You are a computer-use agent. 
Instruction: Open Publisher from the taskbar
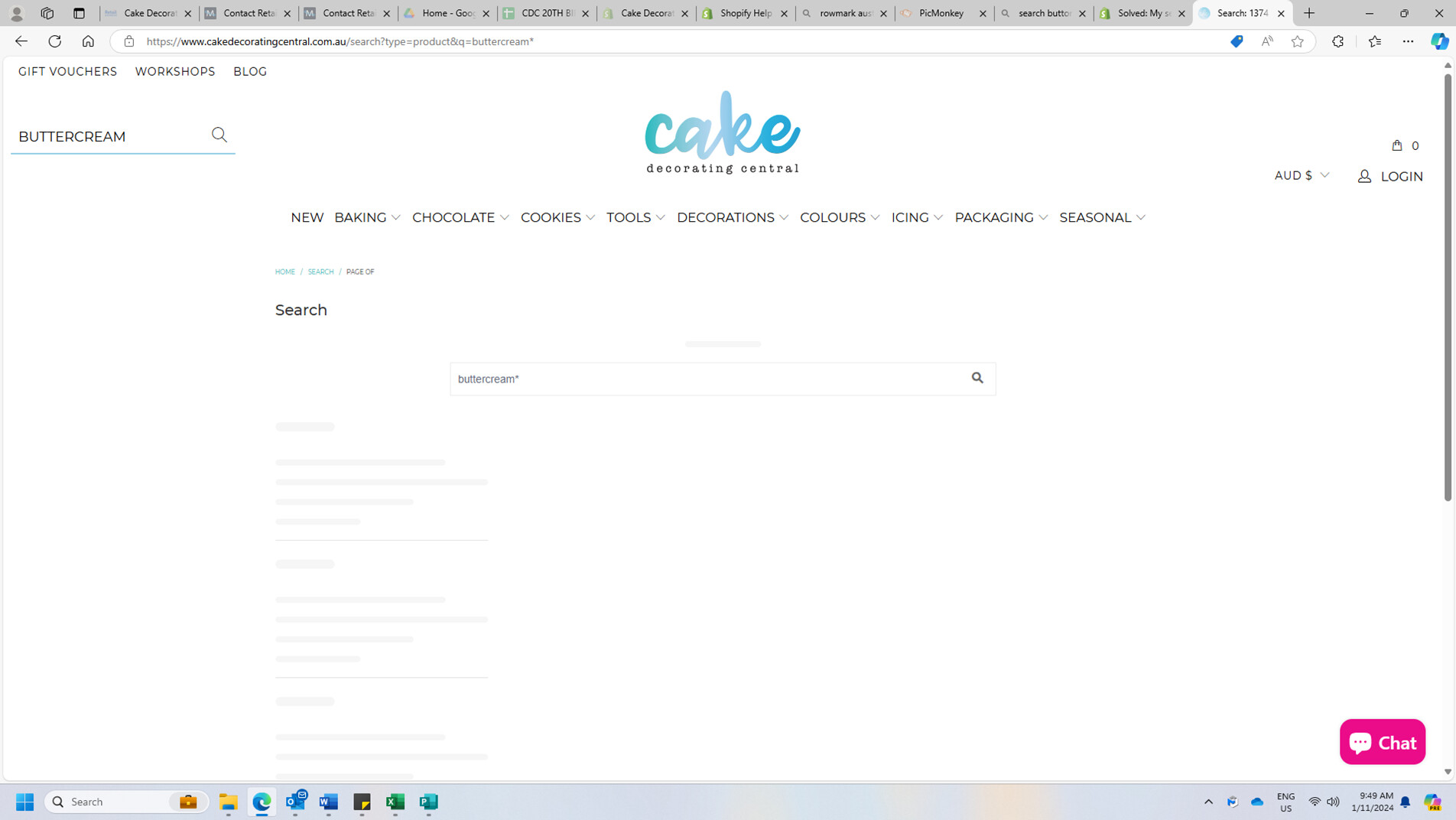pos(429,802)
